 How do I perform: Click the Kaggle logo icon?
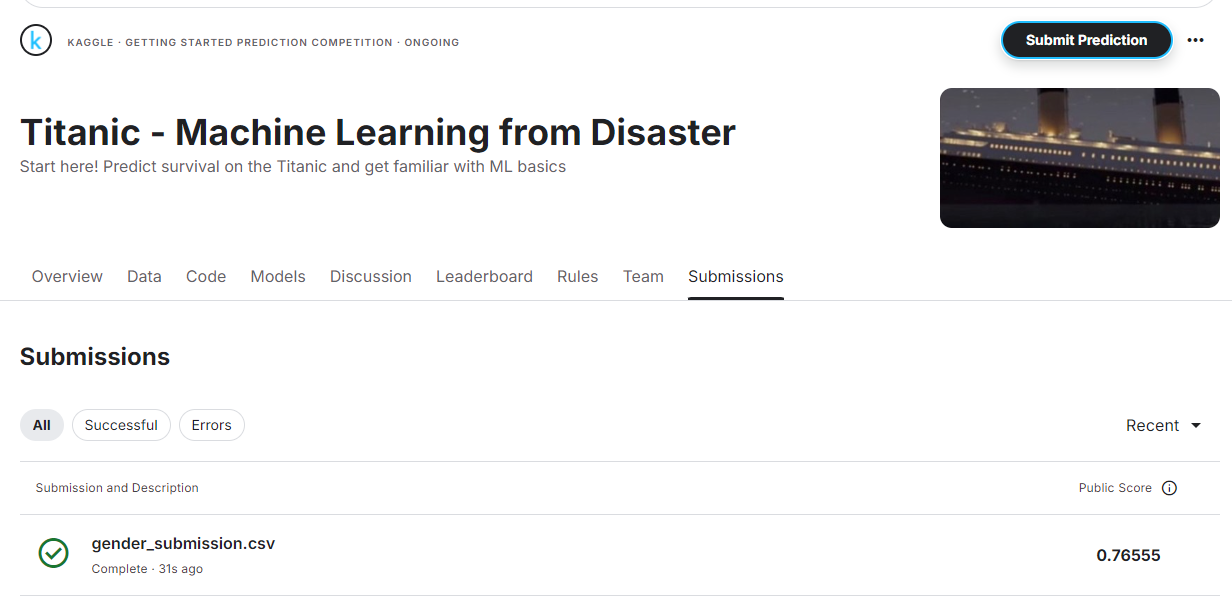(36, 40)
